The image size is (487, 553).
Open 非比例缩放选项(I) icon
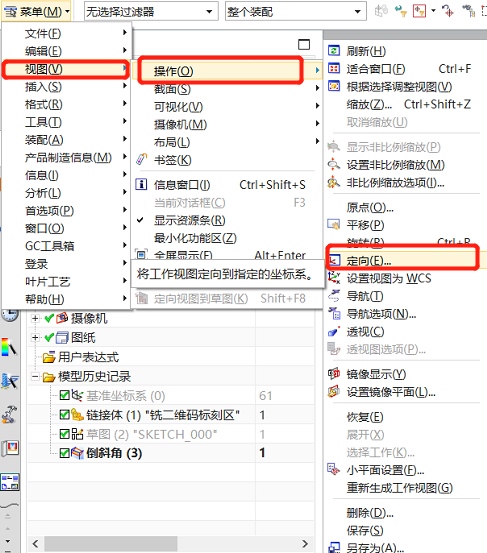(334, 182)
